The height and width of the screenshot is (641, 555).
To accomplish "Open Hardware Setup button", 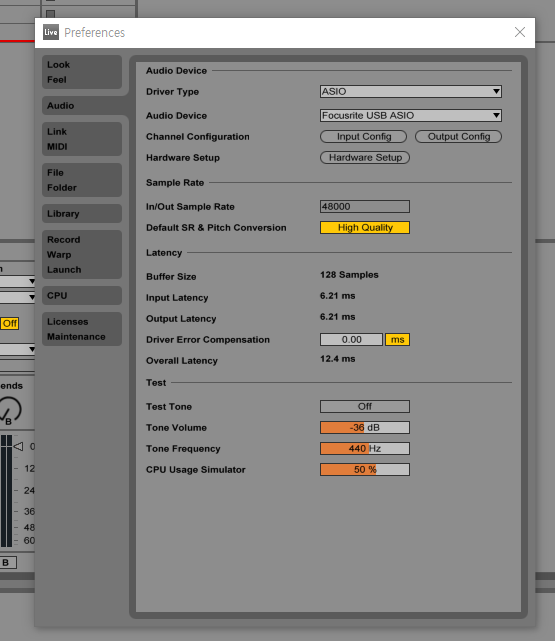I will click(365, 157).
